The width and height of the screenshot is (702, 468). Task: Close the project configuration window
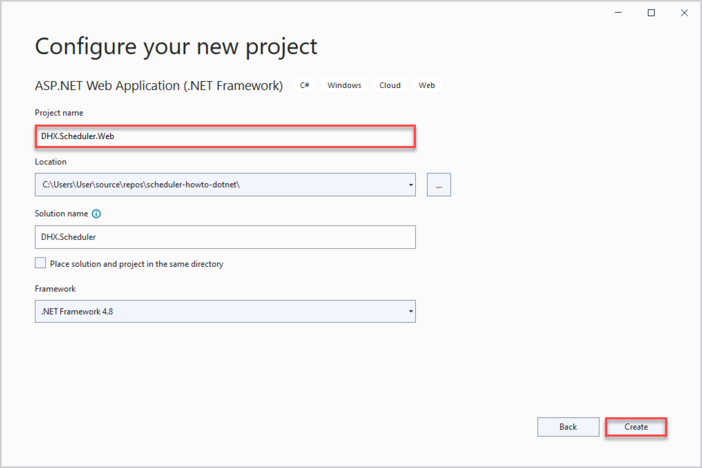coord(684,13)
